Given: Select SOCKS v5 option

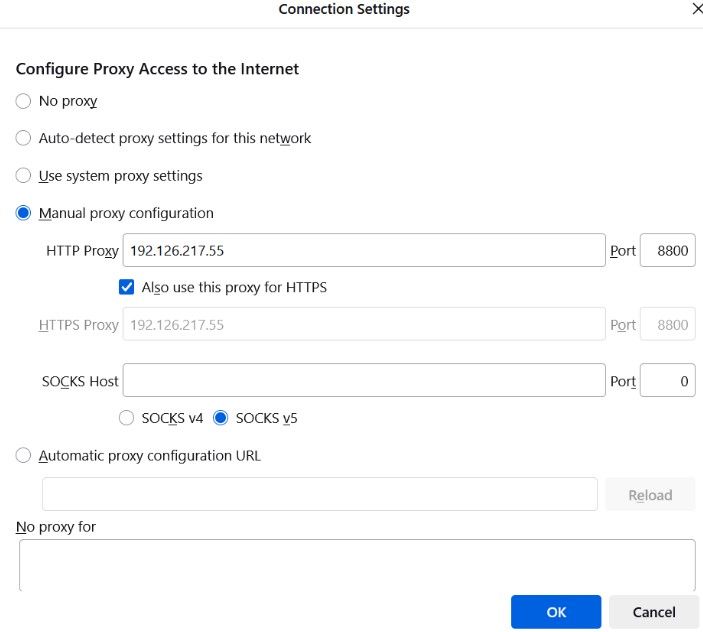Looking at the screenshot, I should click(221, 418).
